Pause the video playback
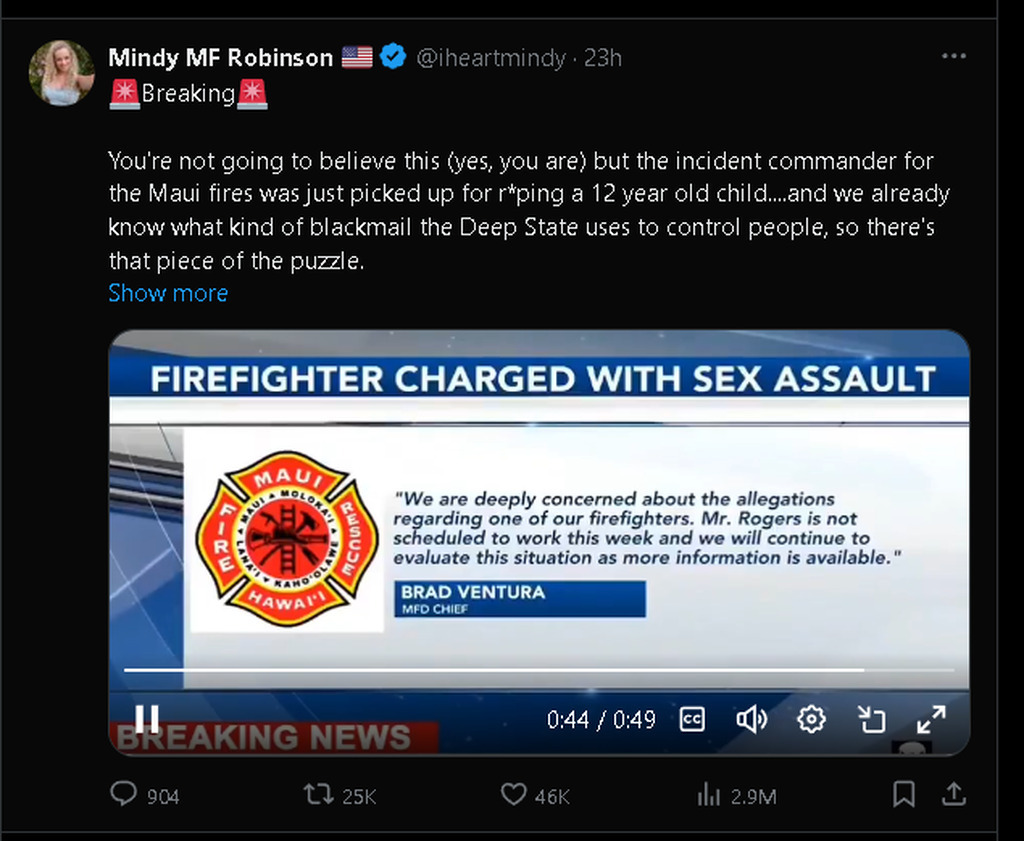The image size is (1024, 841). tap(147, 718)
